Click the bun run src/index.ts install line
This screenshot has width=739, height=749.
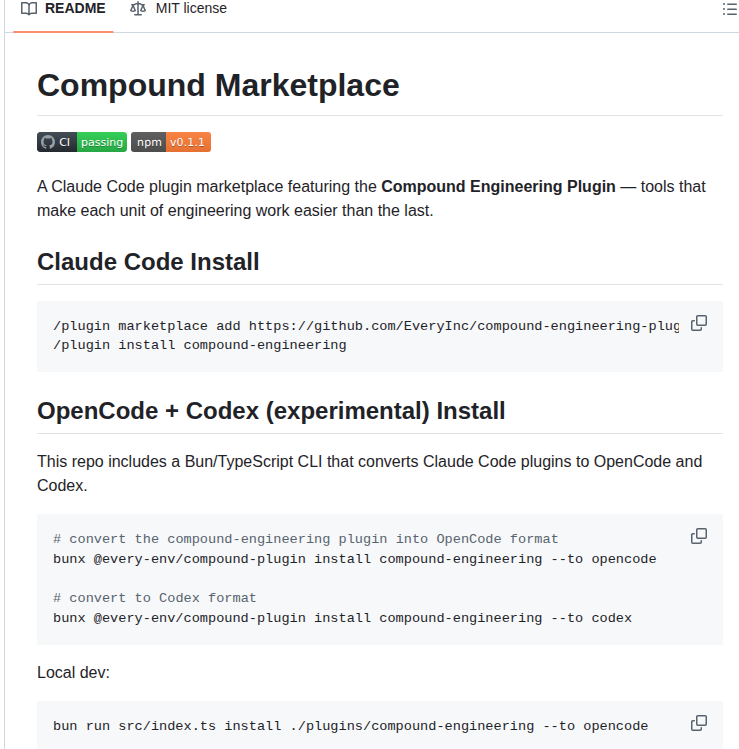click(x=351, y=726)
